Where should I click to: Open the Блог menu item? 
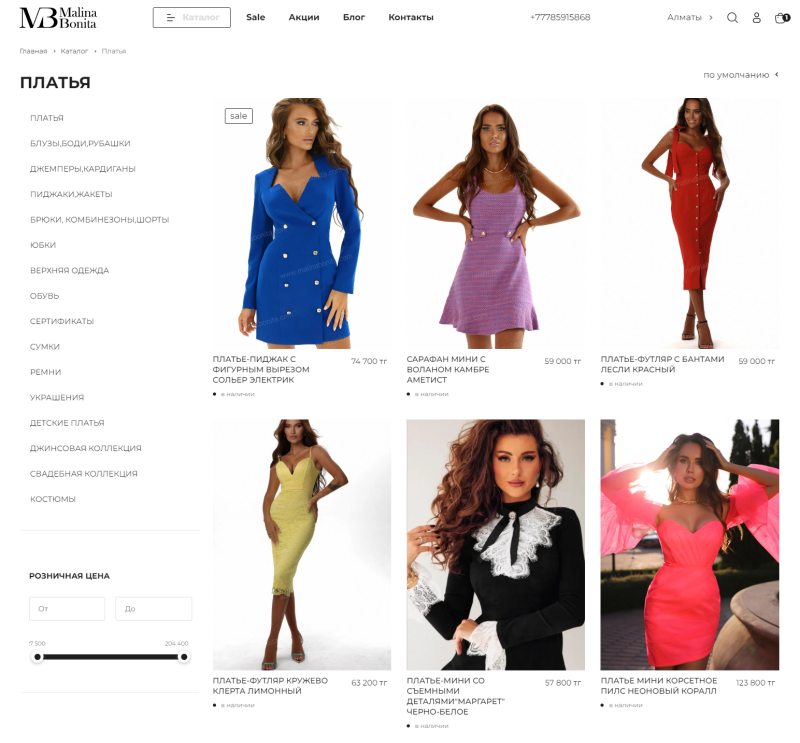click(354, 17)
